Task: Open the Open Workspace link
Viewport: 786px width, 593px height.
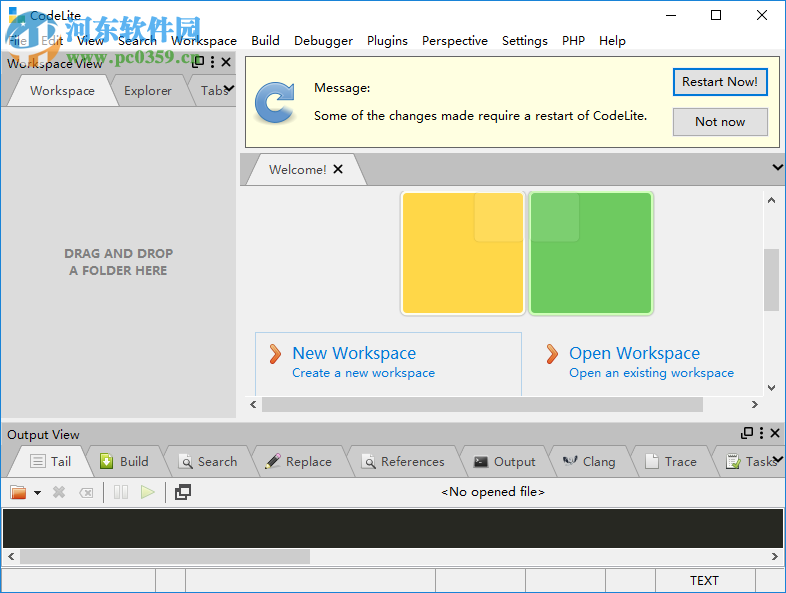Action: click(634, 353)
